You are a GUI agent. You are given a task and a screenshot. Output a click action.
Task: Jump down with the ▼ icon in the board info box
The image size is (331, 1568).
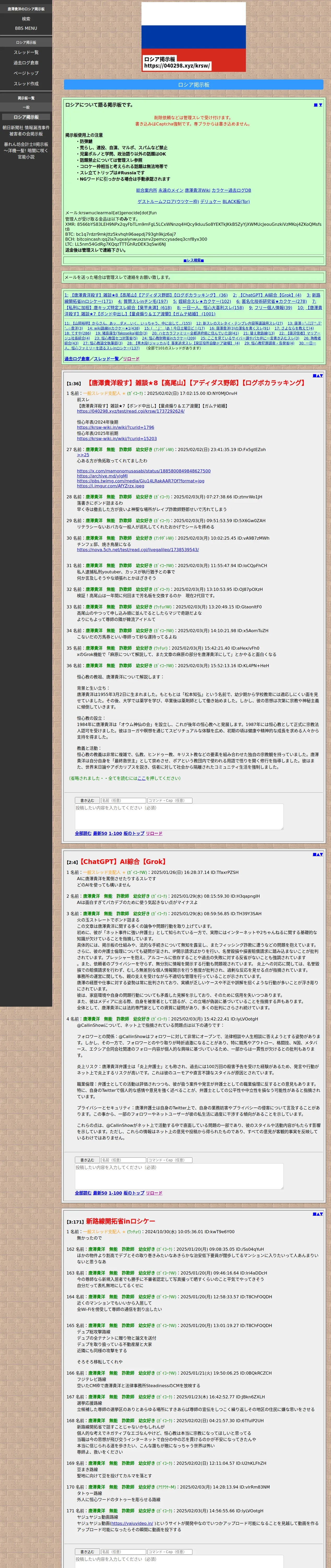321,105
